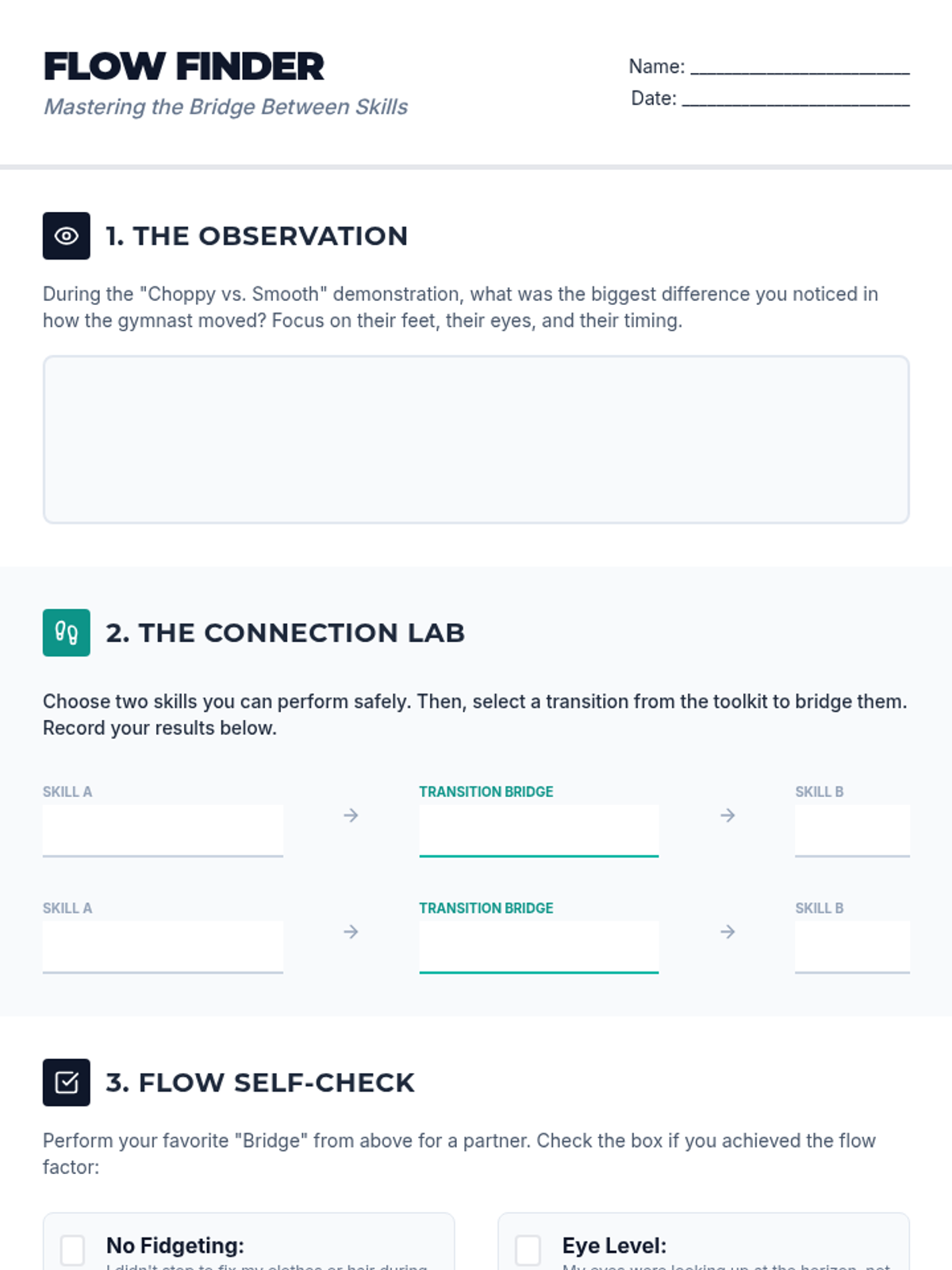Click the second Skill A input field
Image resolution: width=952 pixels, height=1270 pixels.
tap(163, 946)
